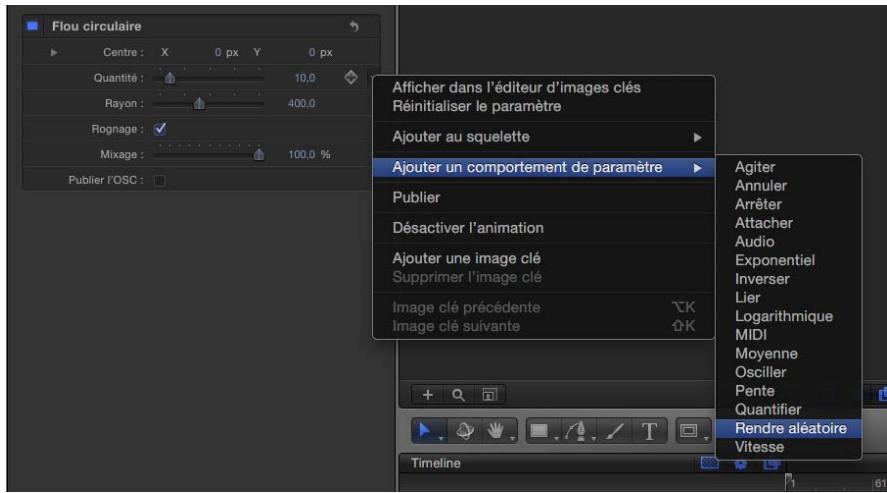Select Annuler behavior in the submenu
Screen dimensions: 887x493
pos(789,186)
